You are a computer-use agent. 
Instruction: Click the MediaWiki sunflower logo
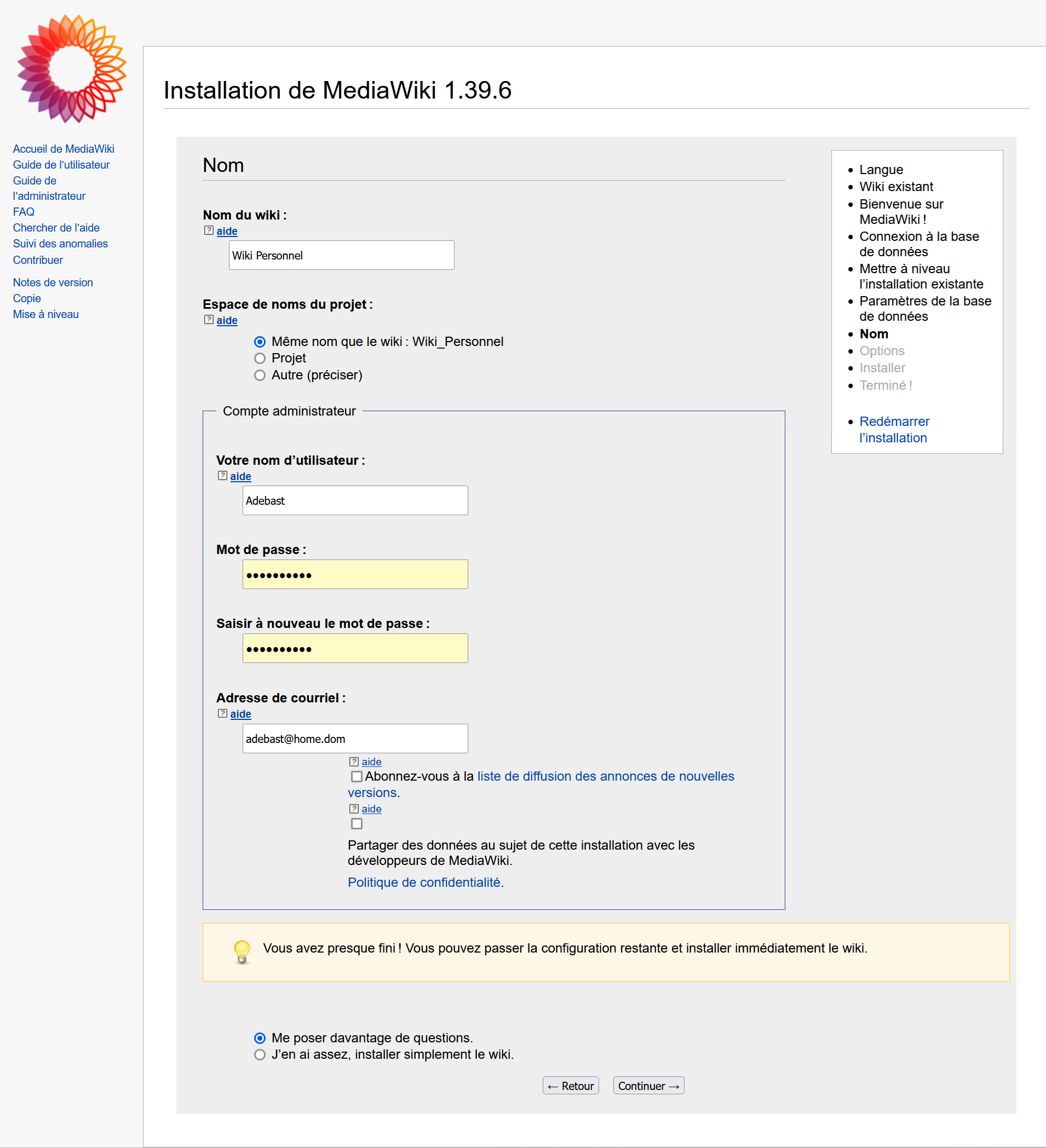[72, 69]
